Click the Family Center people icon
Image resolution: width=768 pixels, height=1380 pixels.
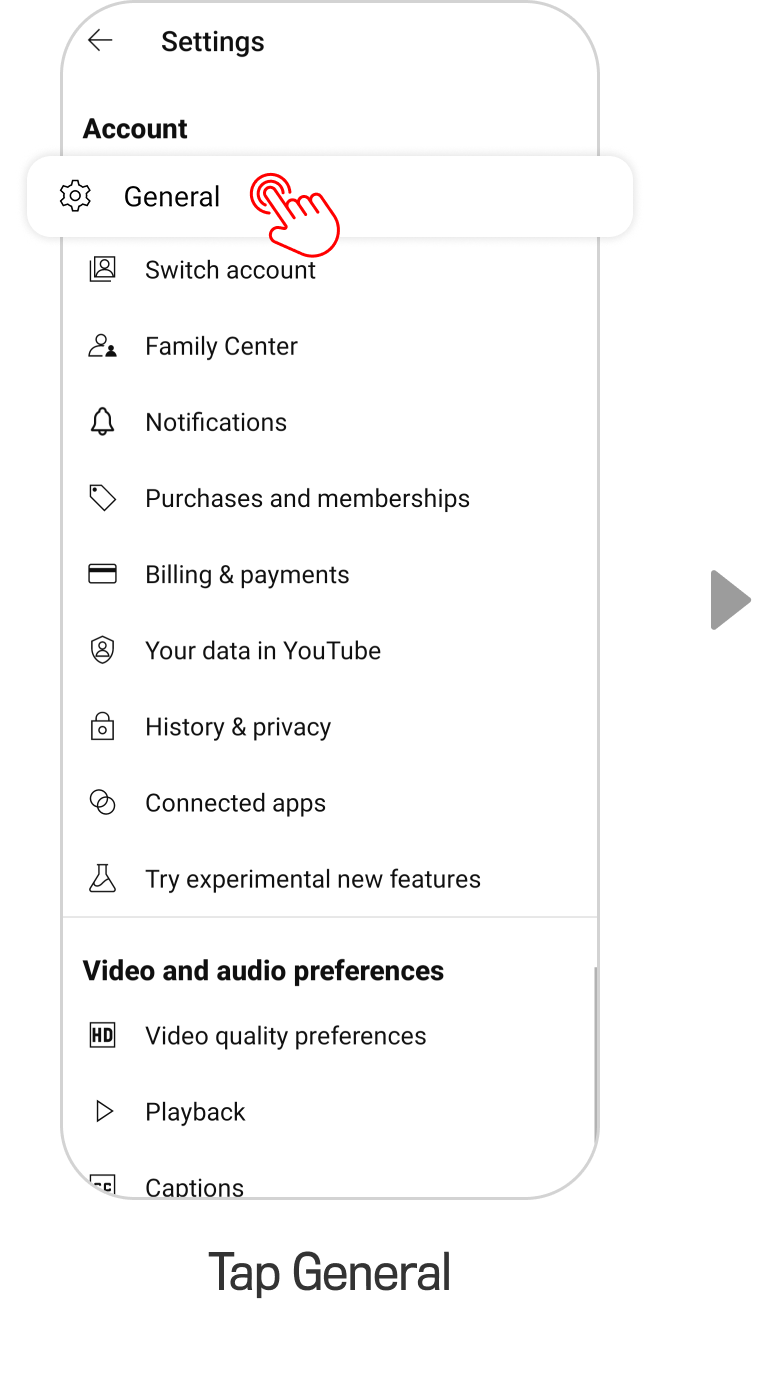pos(103,346)
